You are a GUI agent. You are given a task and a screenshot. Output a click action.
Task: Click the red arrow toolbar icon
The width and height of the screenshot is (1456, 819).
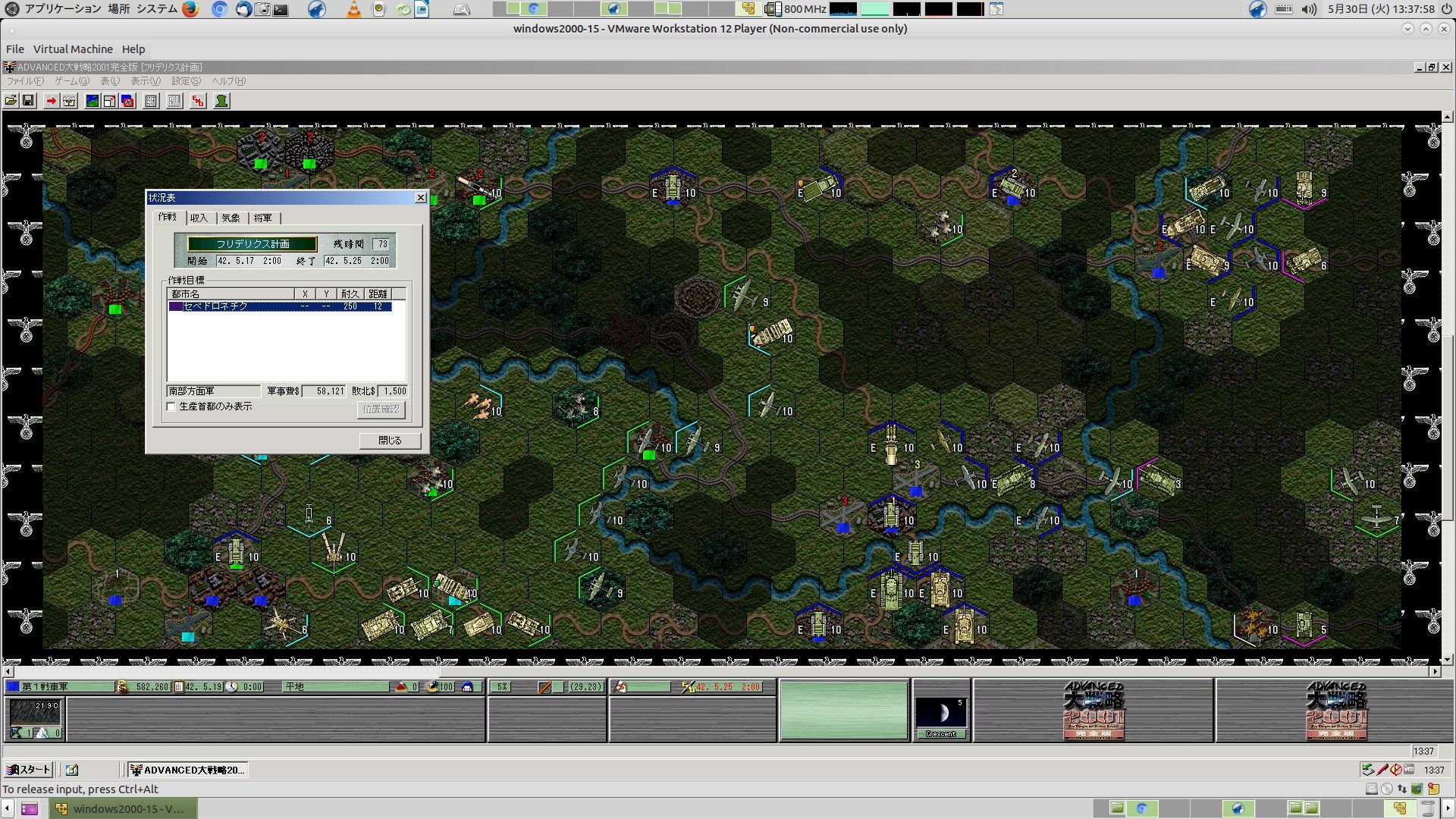(x=51, y=101)
